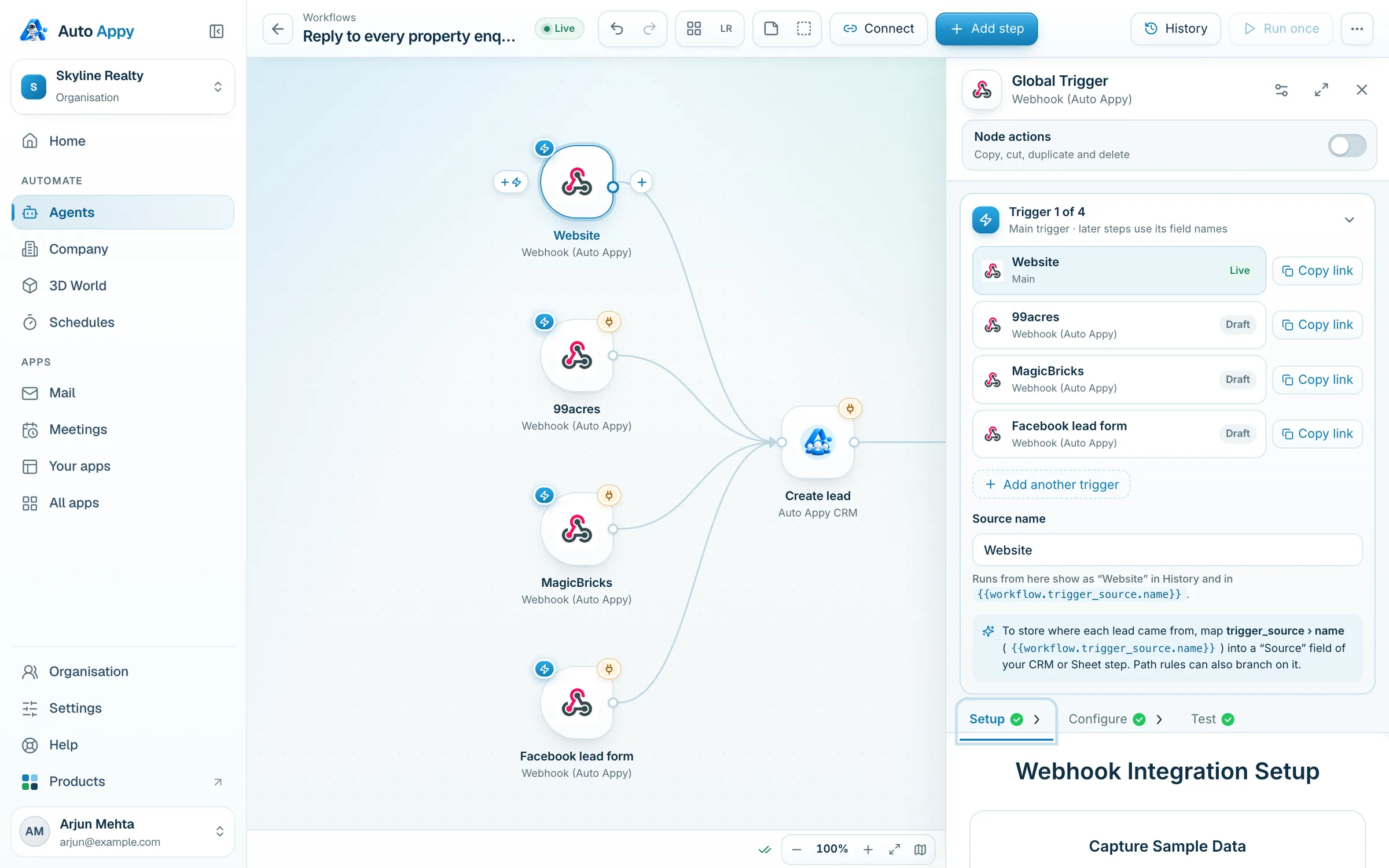Click the Source name input field

coord(1167,550)
